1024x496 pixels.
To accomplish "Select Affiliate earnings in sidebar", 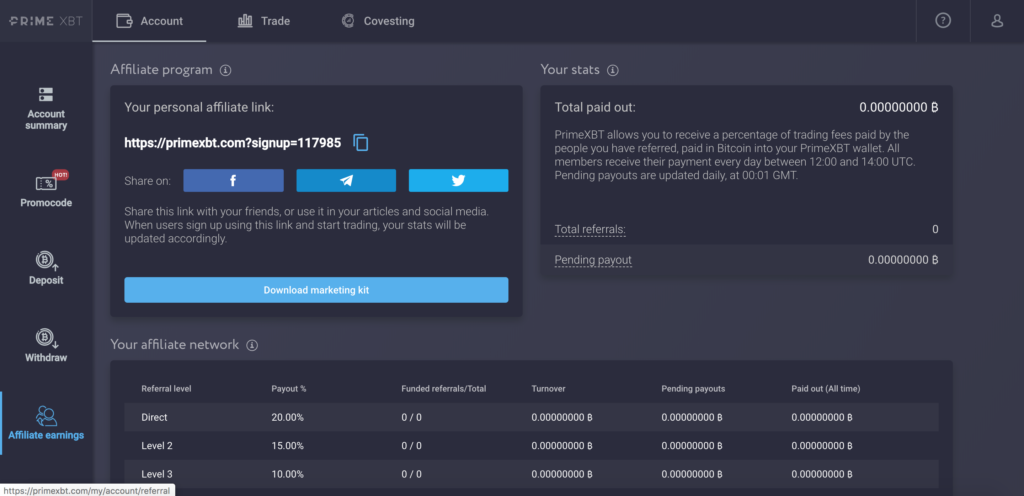I will (46, 423).
